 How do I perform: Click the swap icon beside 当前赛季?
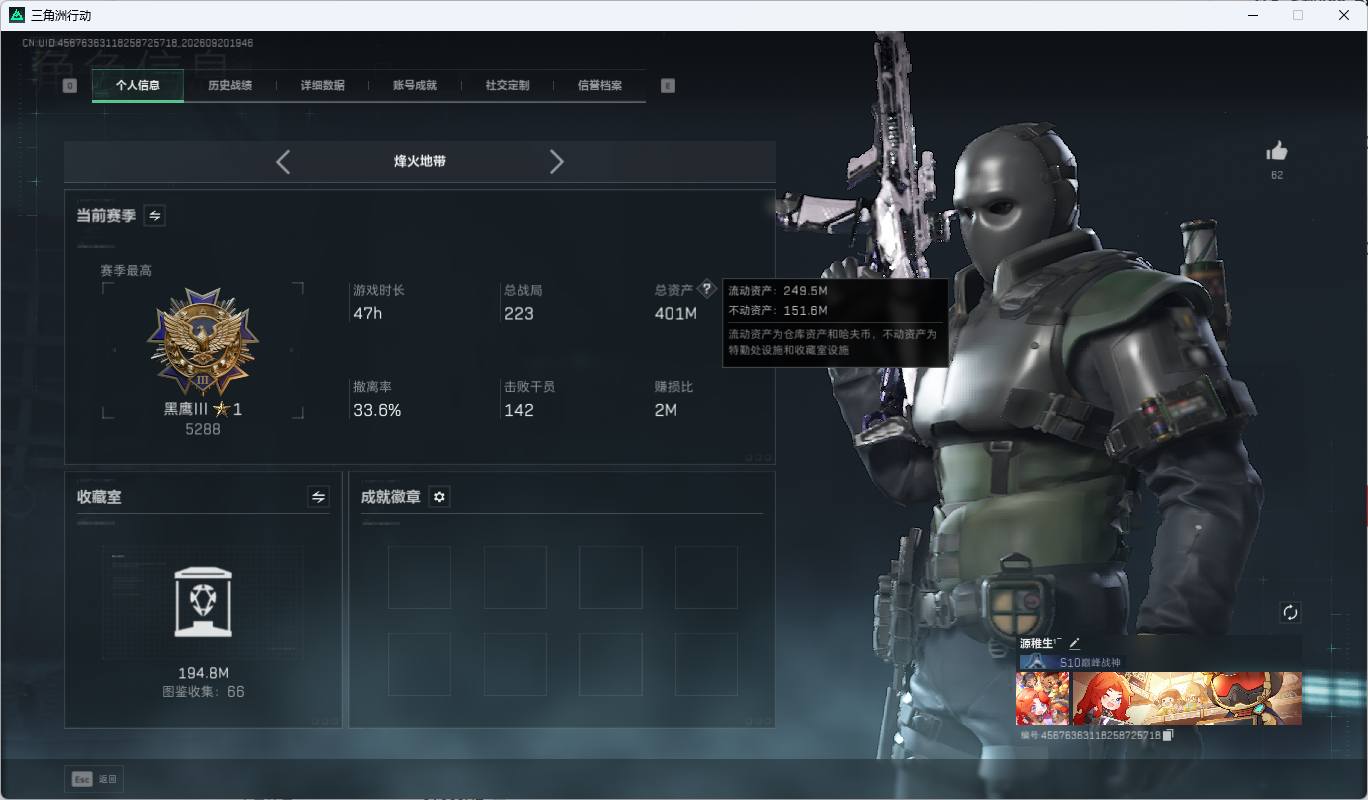[x=155, y=215]
